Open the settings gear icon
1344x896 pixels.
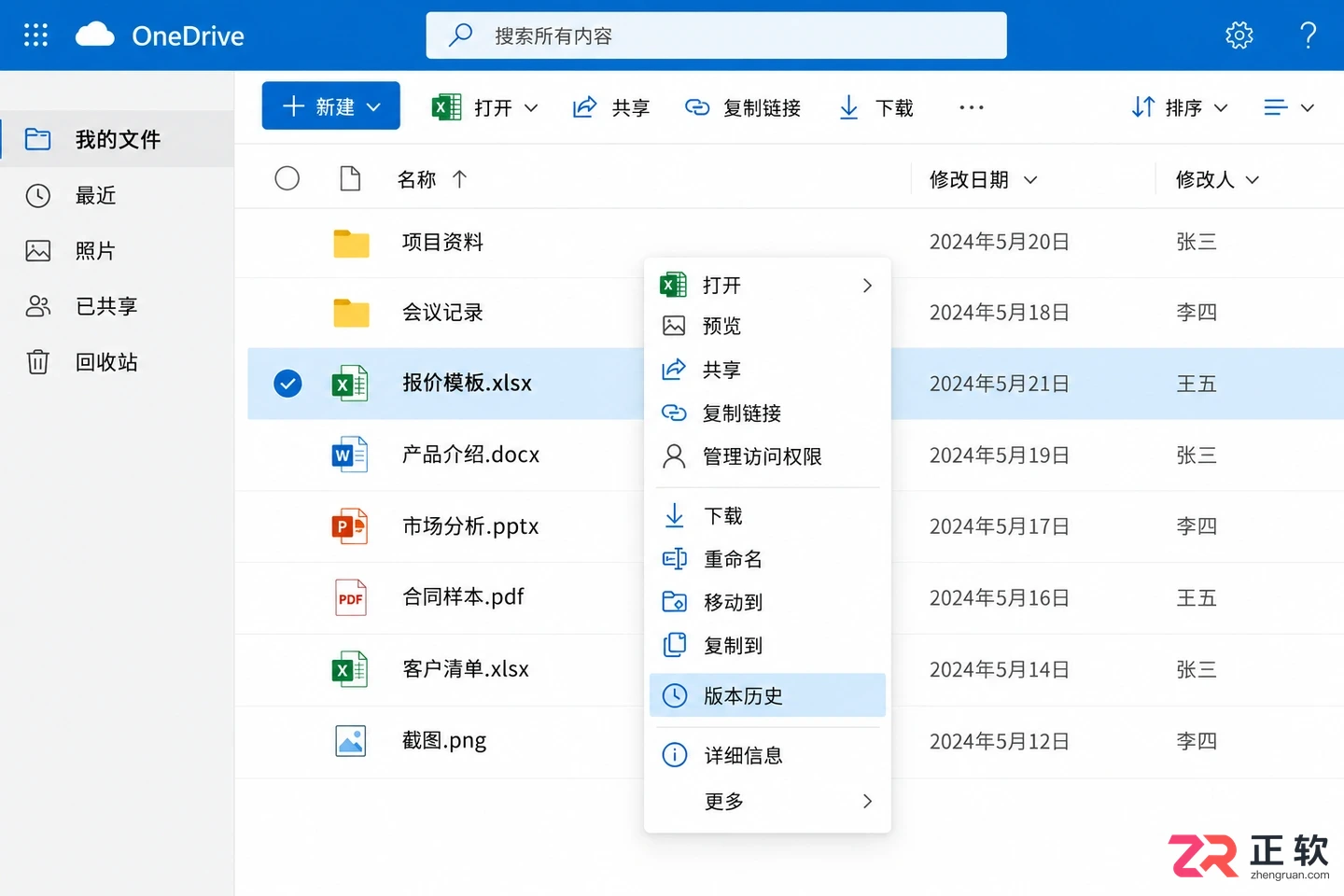click(x=1239, y=35)
